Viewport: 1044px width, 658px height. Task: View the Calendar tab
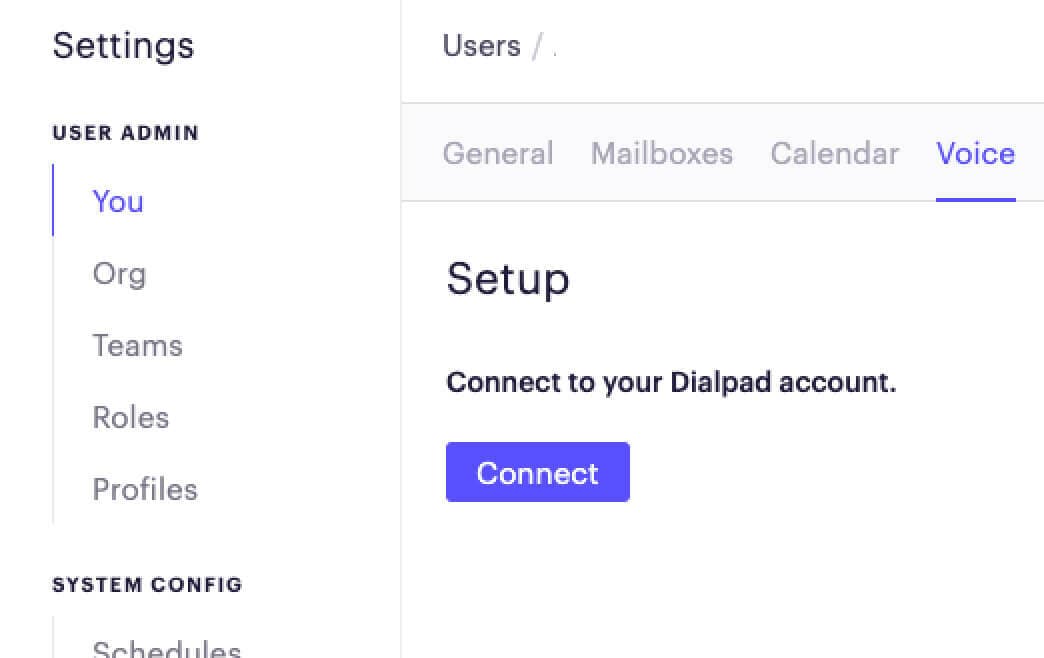click(834, 153)
